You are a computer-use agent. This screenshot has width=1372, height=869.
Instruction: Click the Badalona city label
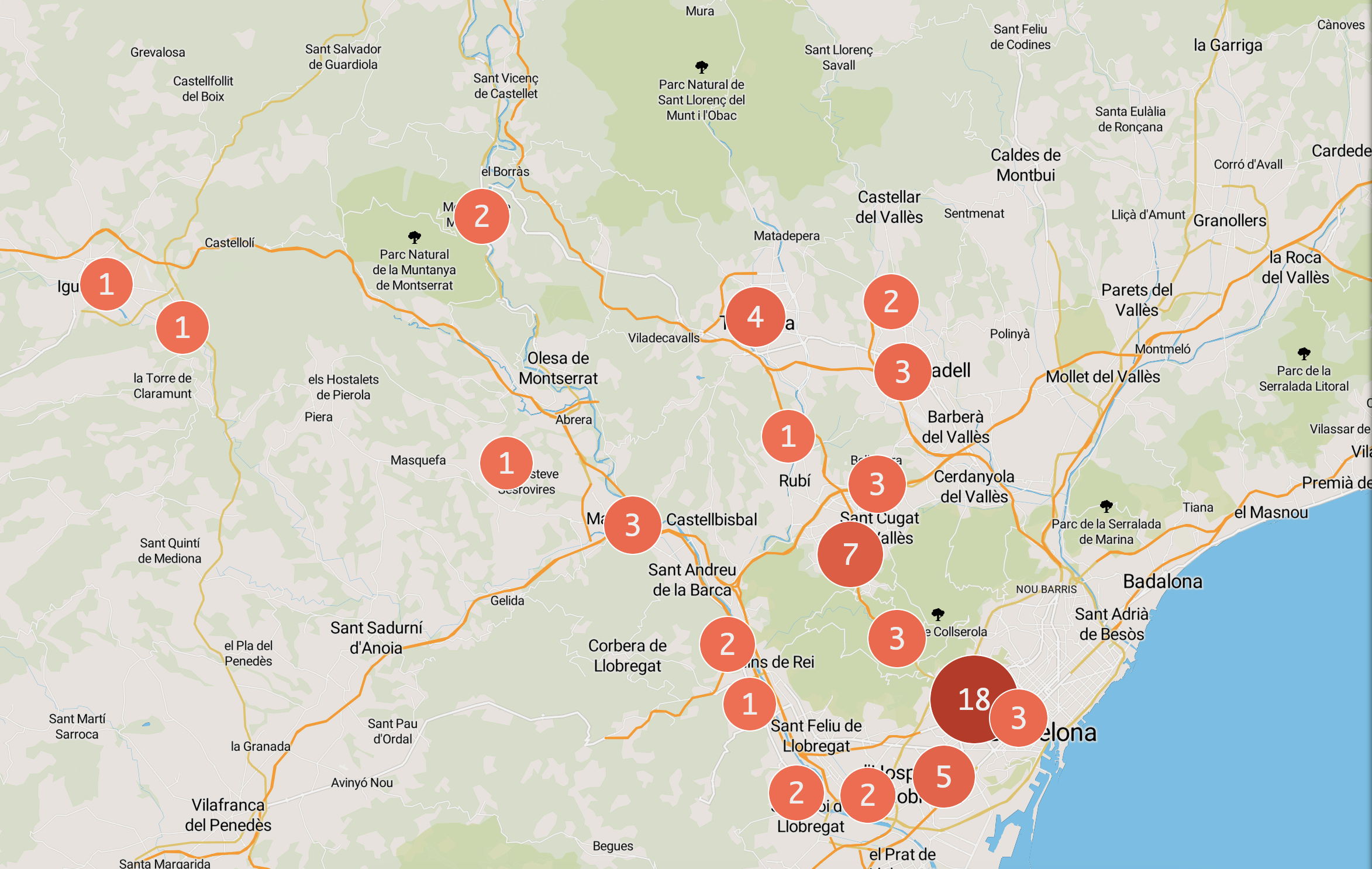click(1163, 581)
